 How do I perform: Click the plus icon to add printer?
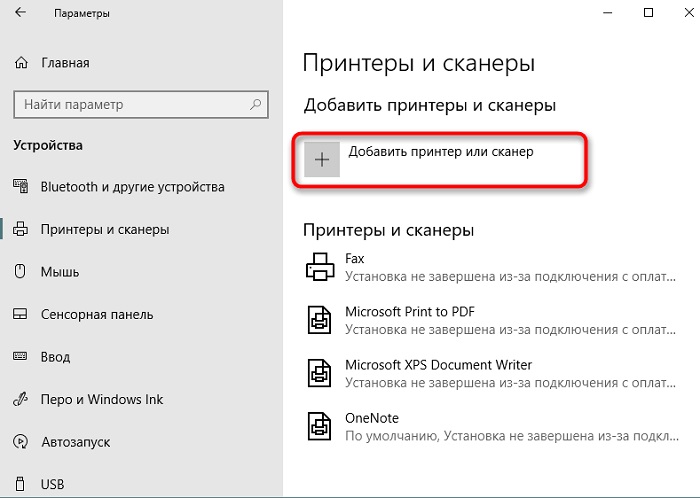click(321, 159)
